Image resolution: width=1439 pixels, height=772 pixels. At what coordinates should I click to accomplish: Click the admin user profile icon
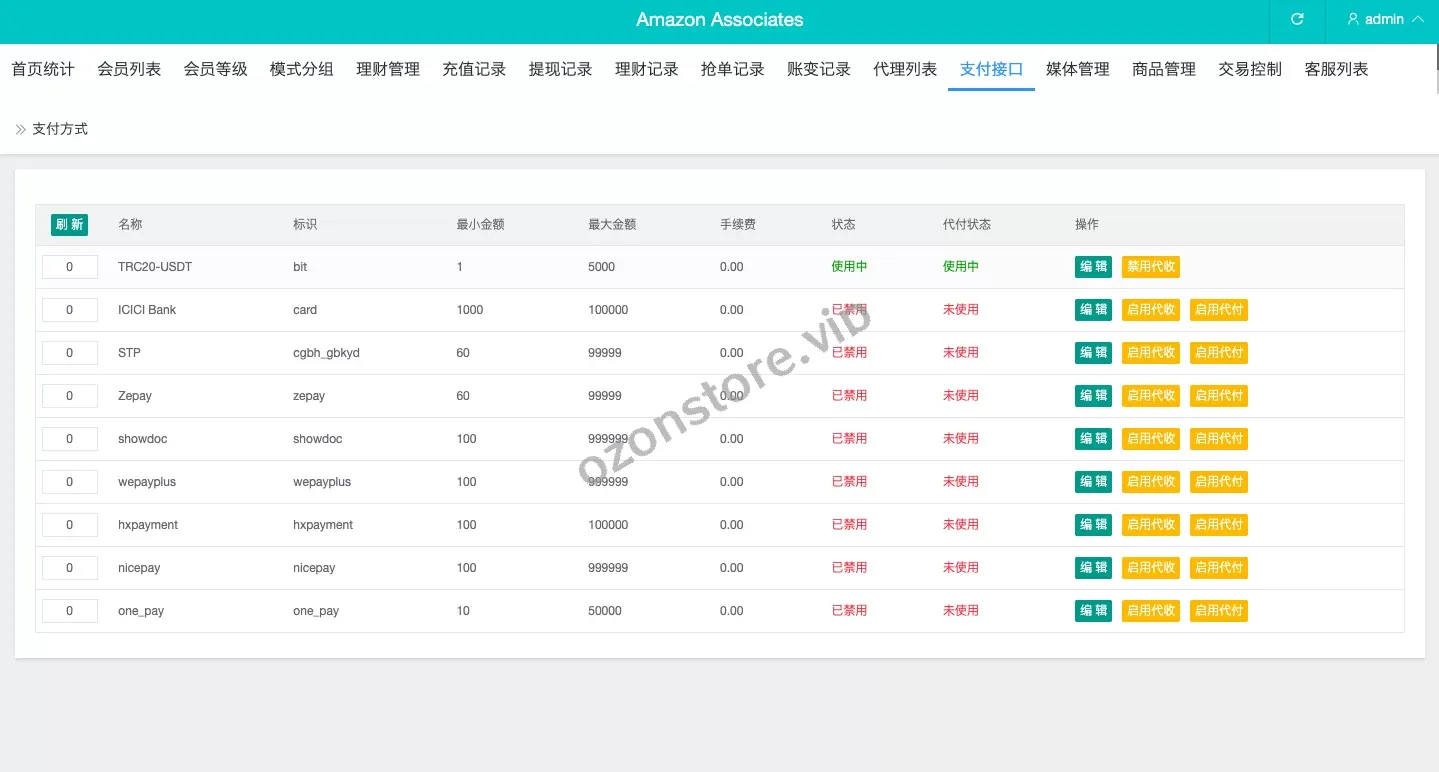(x=1354, y=19)
